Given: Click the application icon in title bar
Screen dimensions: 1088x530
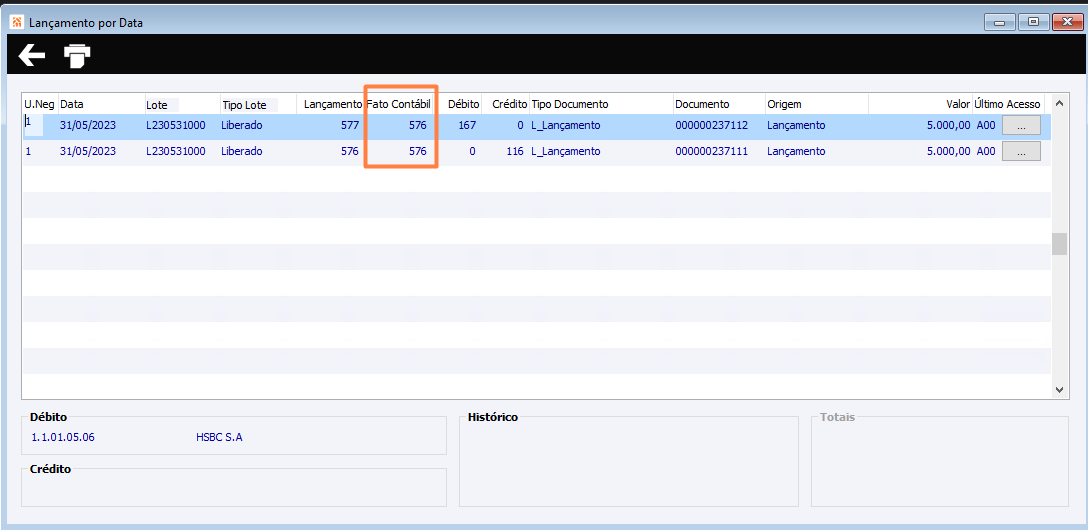Looking at the screenshot, I should (17, 22).
